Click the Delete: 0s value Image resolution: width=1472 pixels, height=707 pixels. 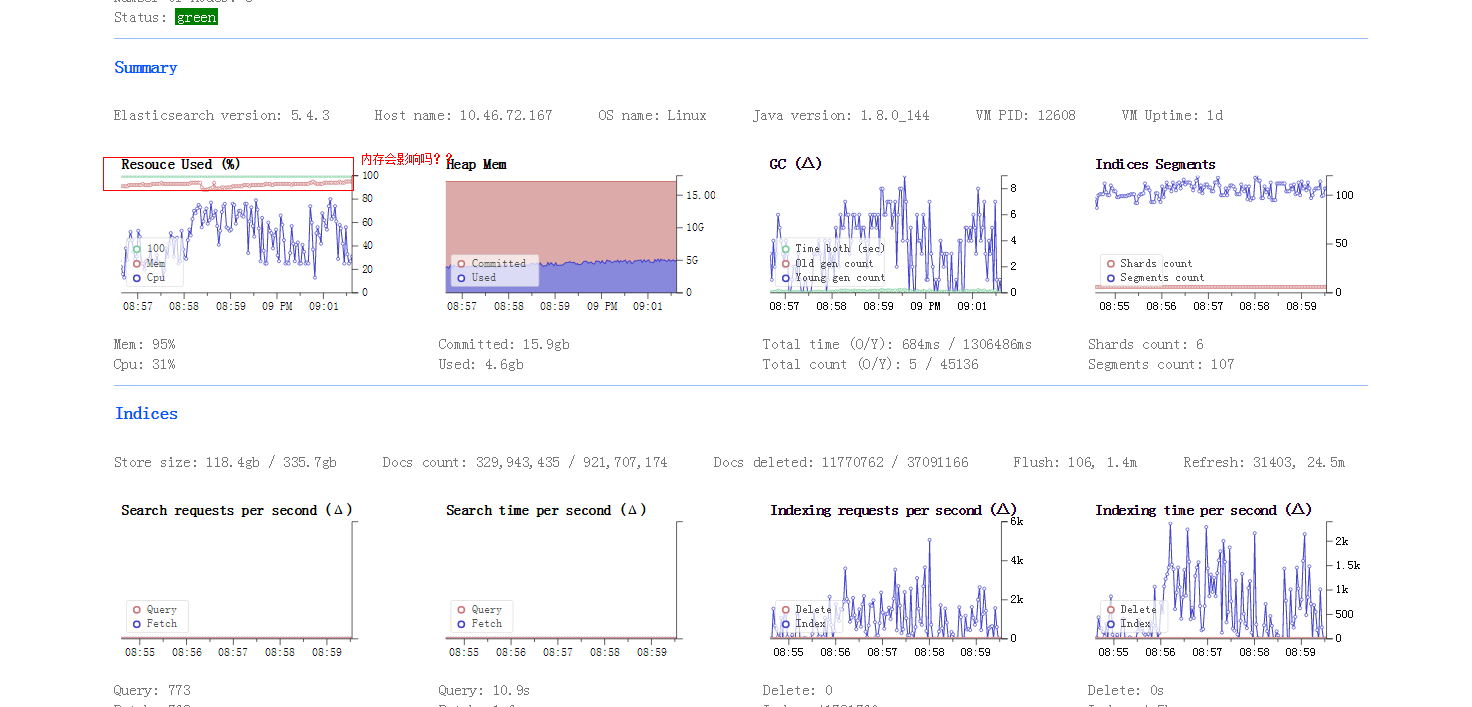coord(1126,691)
